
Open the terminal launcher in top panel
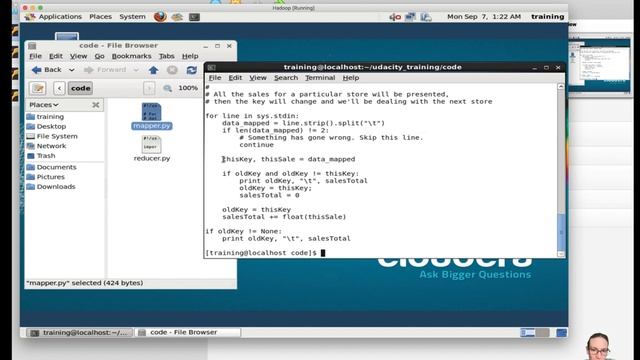pos(194,17)
